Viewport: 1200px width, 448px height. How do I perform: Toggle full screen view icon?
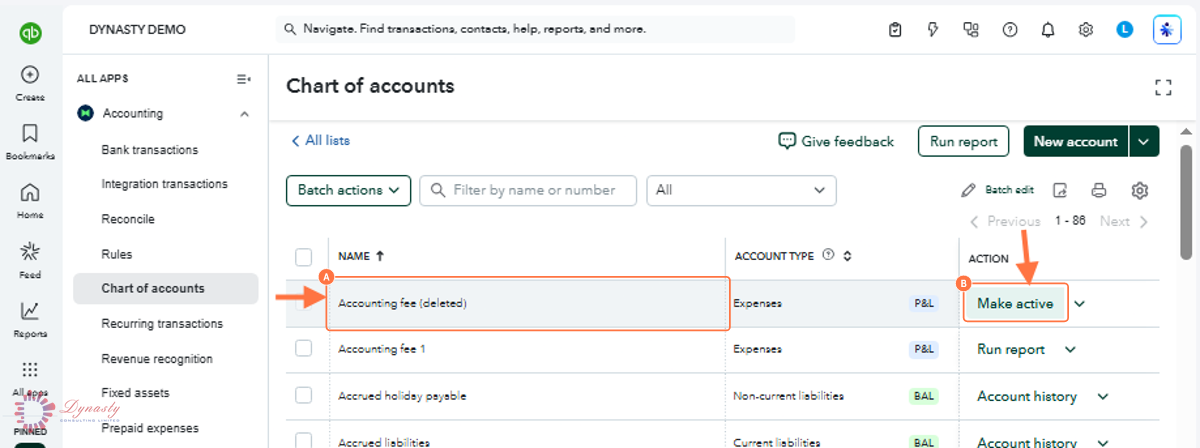coord(1163,87)
